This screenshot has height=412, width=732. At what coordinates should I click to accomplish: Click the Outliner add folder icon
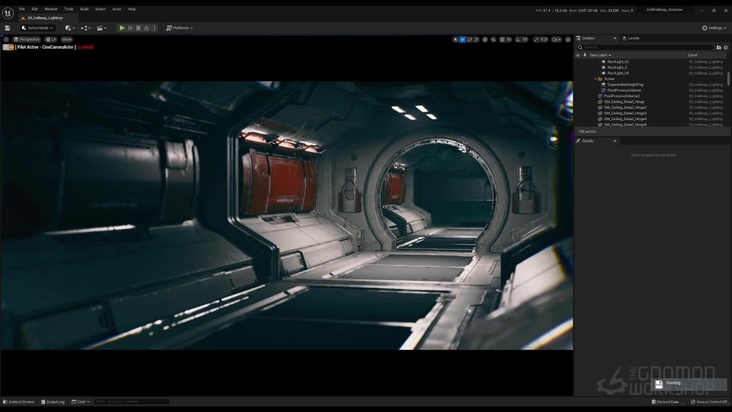(x=718, y=48)
